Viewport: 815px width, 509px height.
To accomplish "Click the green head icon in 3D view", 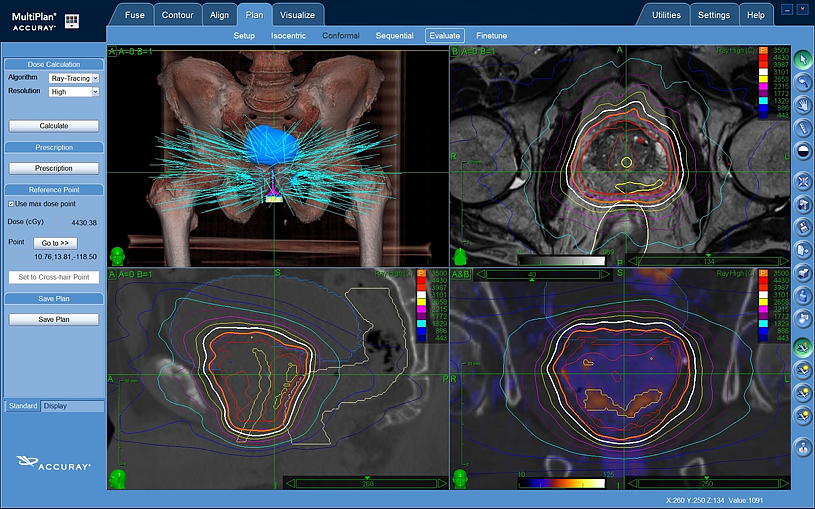I will (117, 257).
